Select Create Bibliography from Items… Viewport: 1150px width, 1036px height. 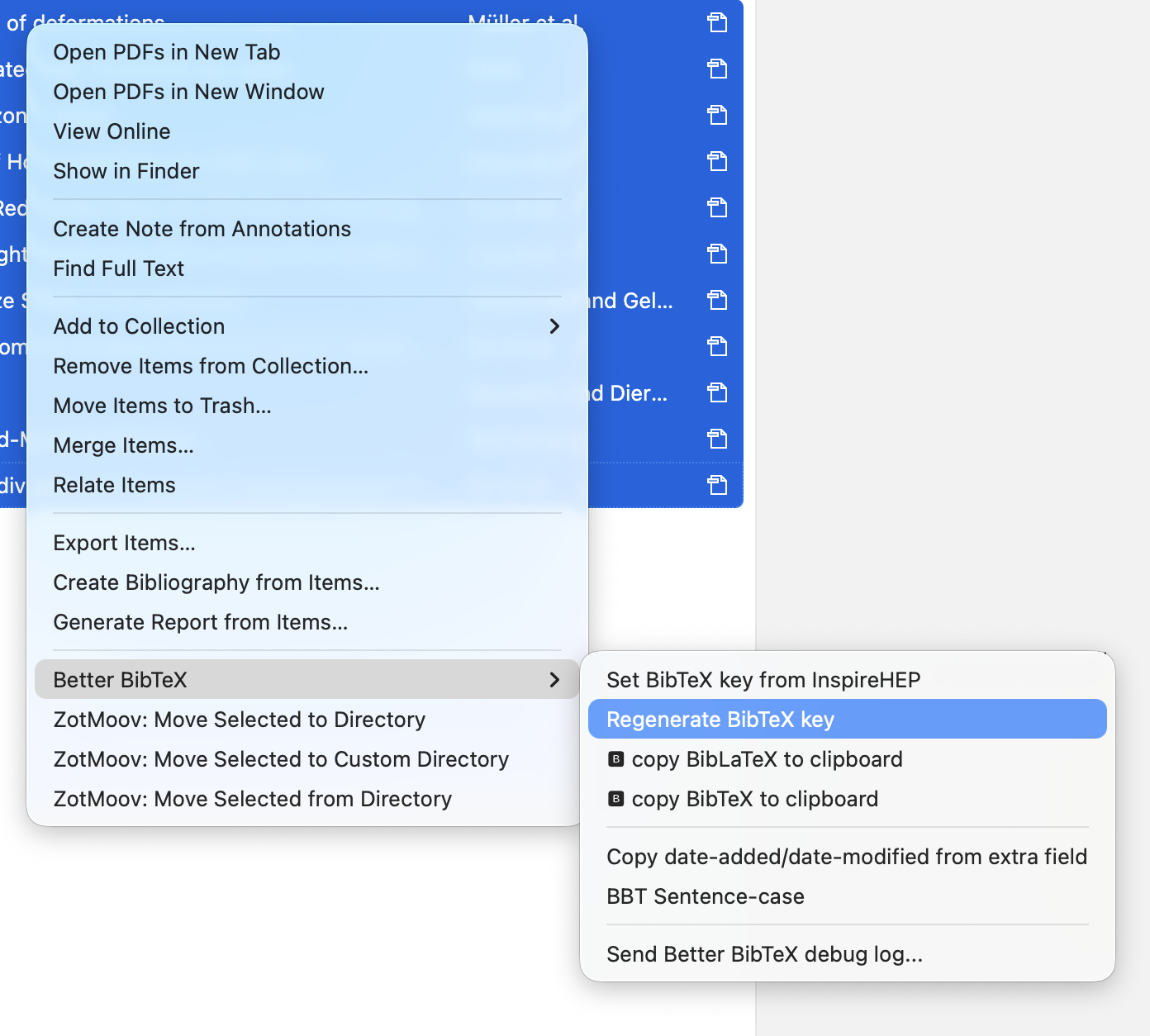coord(307,582)
